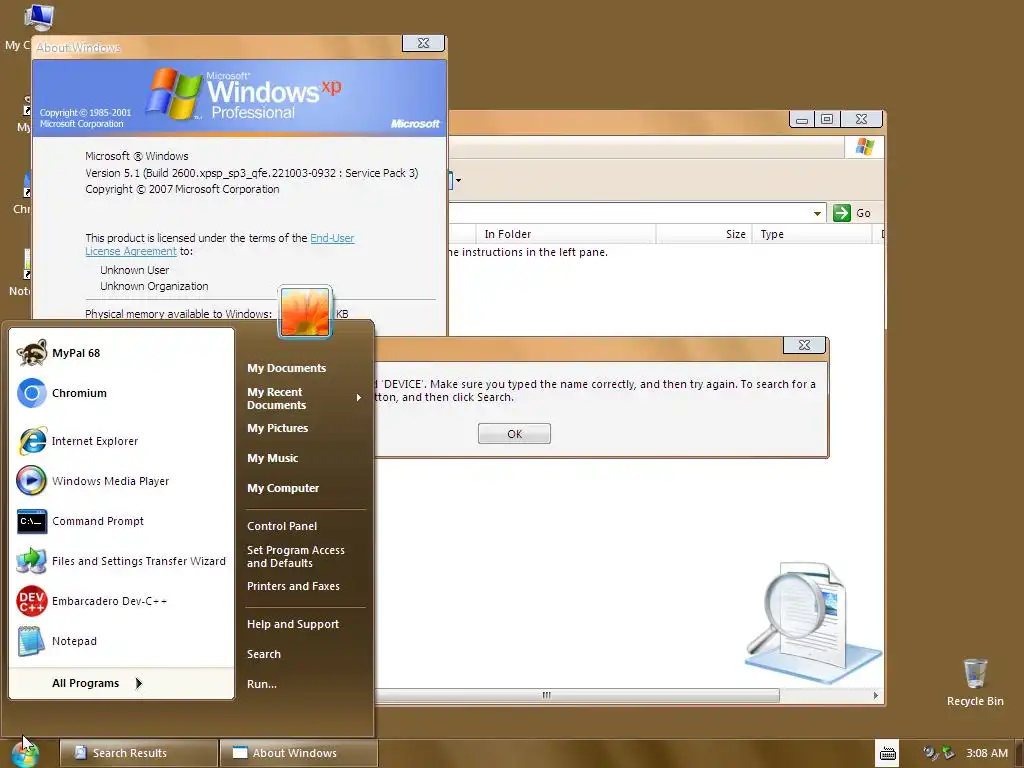Screen dimensions: 1024x768
Task: Click the Windows flag logo in Search Results toolbar
Action: pyautogui.click(x=865, y=147)
